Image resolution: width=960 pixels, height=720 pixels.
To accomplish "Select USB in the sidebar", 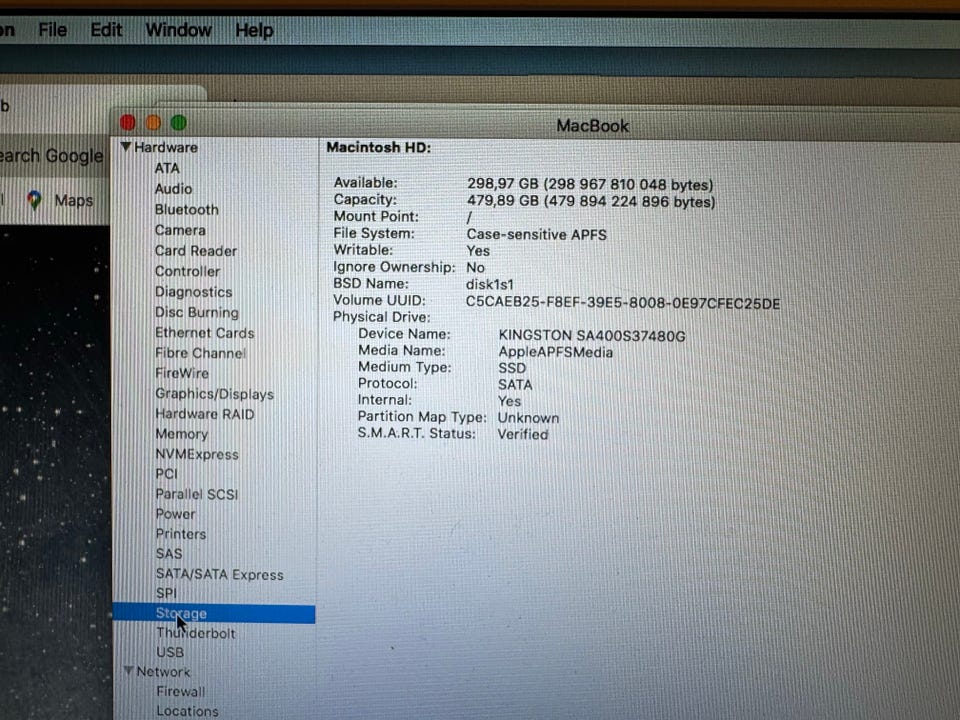I will pos(170,652).
